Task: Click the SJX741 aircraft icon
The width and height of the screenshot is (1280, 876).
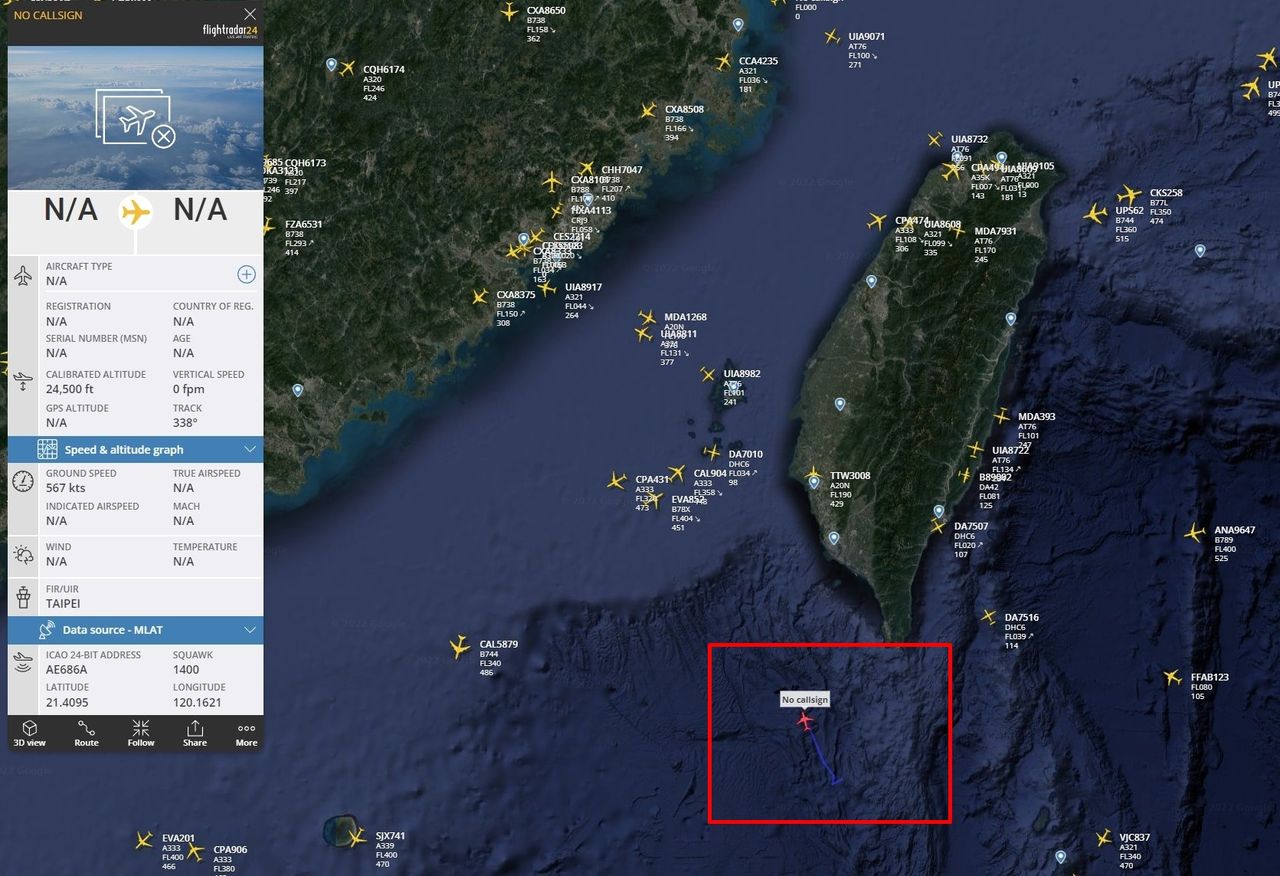Action: tap(357, 837)
